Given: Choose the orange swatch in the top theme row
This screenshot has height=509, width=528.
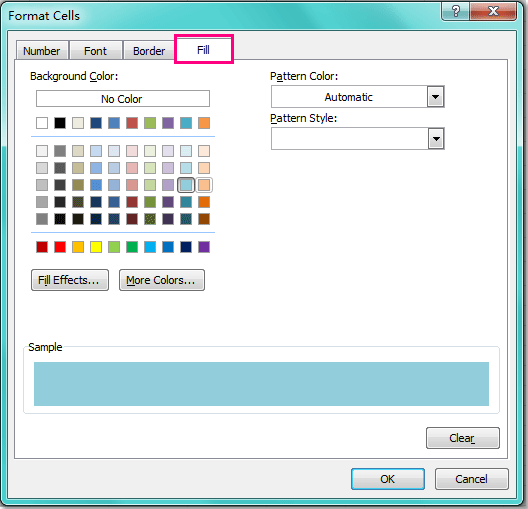Looking at the screenshot, I should click(204, 123).
